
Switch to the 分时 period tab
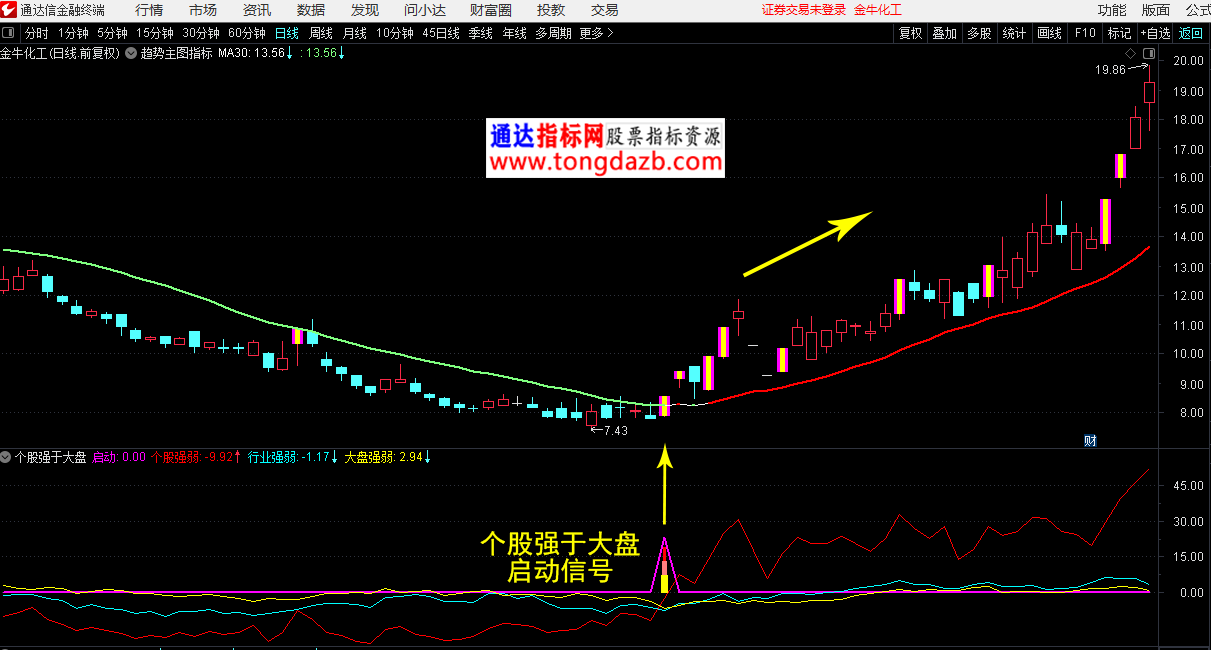click(x=37, y=33)
